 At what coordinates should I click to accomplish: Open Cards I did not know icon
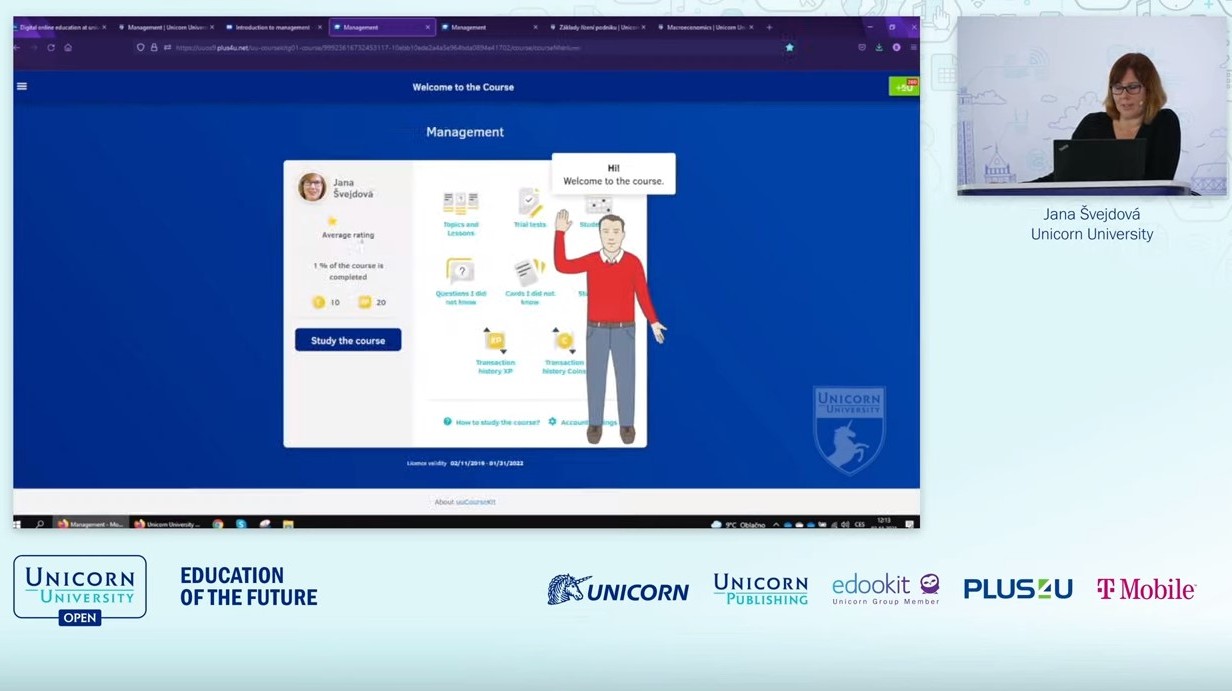529,272
